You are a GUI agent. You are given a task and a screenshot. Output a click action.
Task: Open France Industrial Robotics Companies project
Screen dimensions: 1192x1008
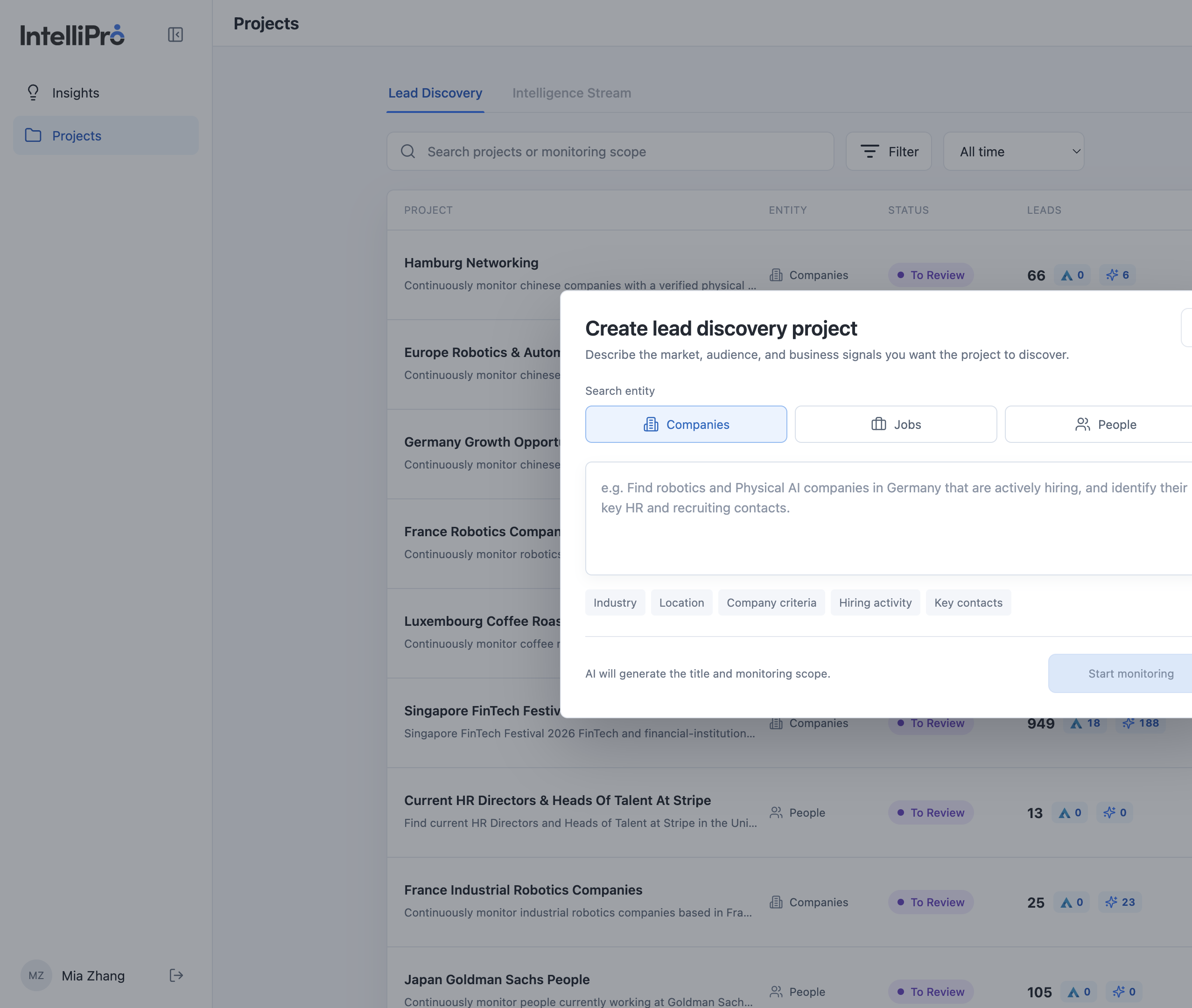coord(523,890)
